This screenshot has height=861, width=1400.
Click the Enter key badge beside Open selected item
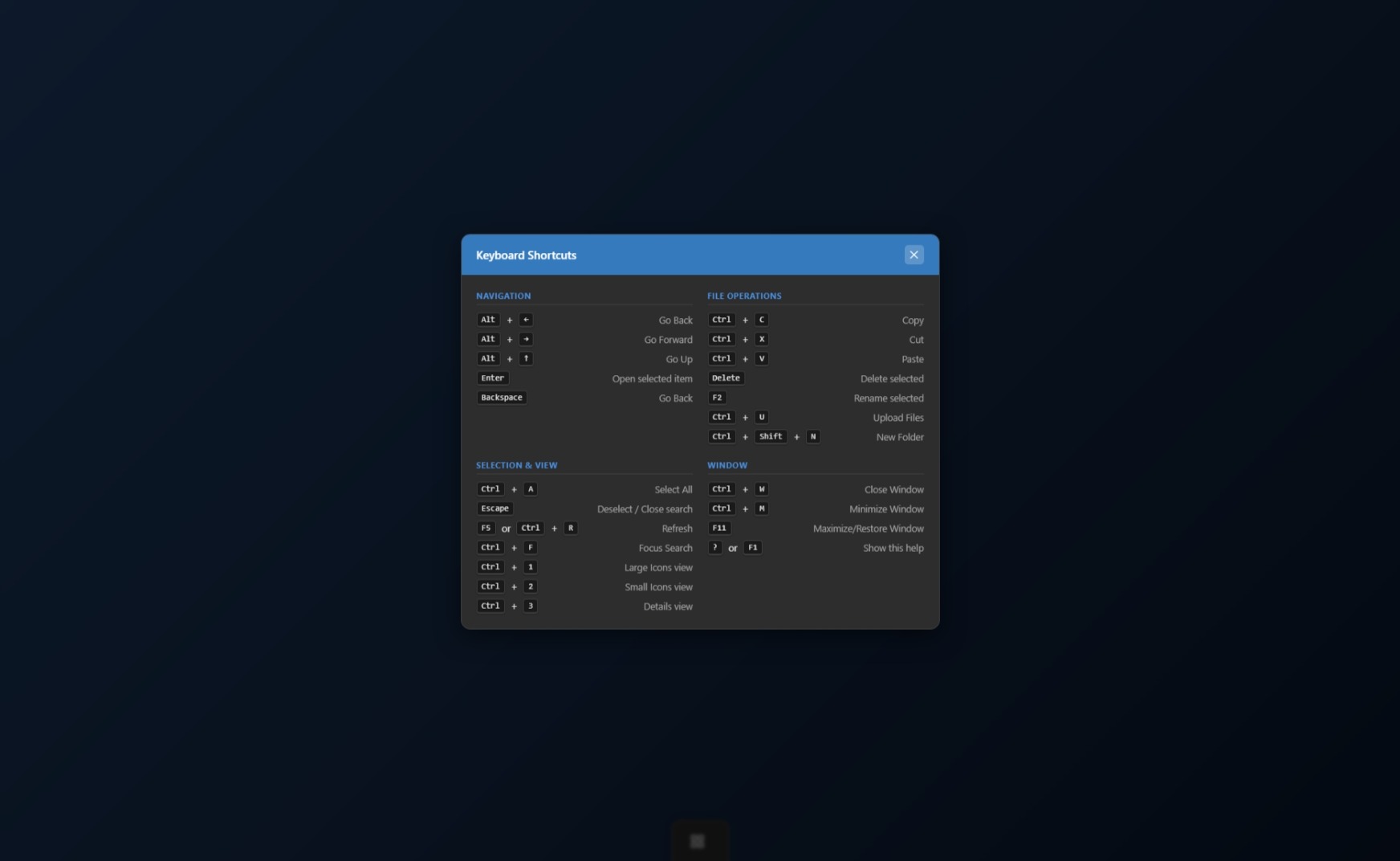click(492, 377)
